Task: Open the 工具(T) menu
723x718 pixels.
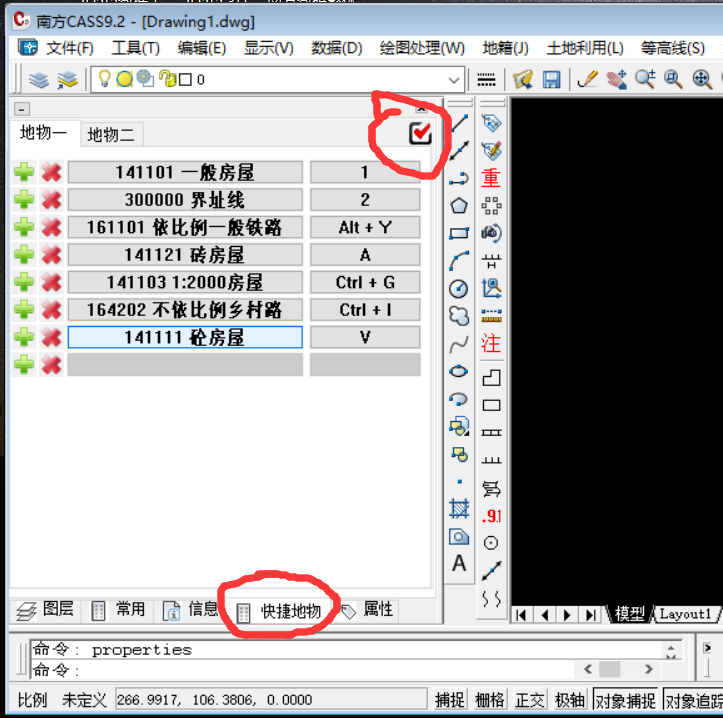Action: [x=136, y=48]
